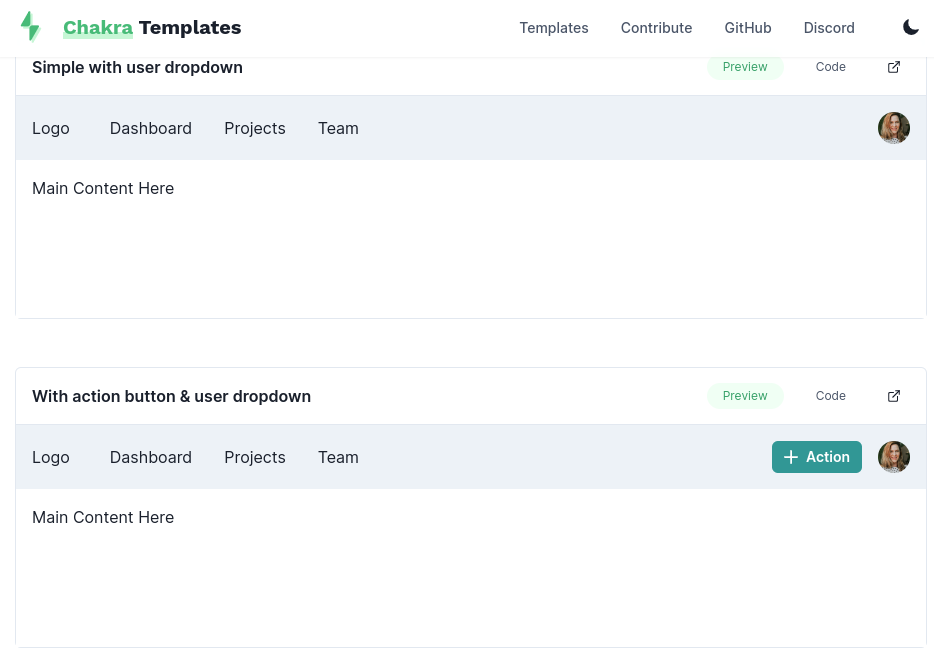Open user avatar dropdown in first navbar

894,128
